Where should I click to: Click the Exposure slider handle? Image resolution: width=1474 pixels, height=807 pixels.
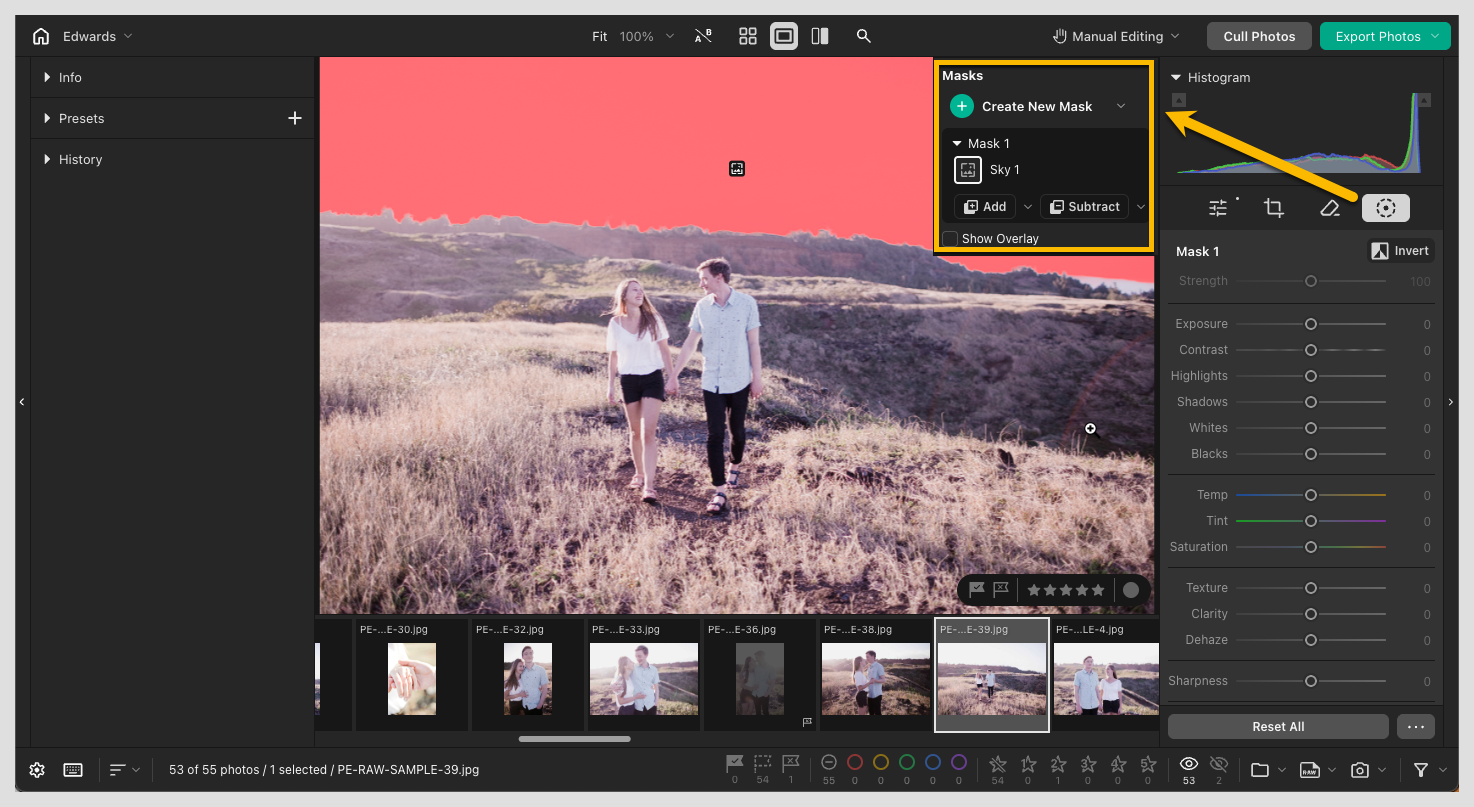[1310, 324]
